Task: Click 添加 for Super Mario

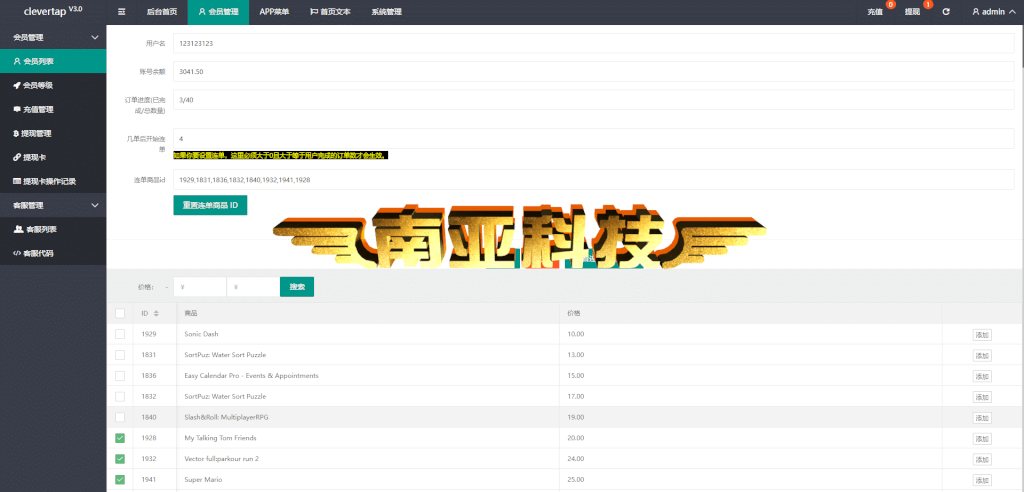Action: (x=982, y=480)
